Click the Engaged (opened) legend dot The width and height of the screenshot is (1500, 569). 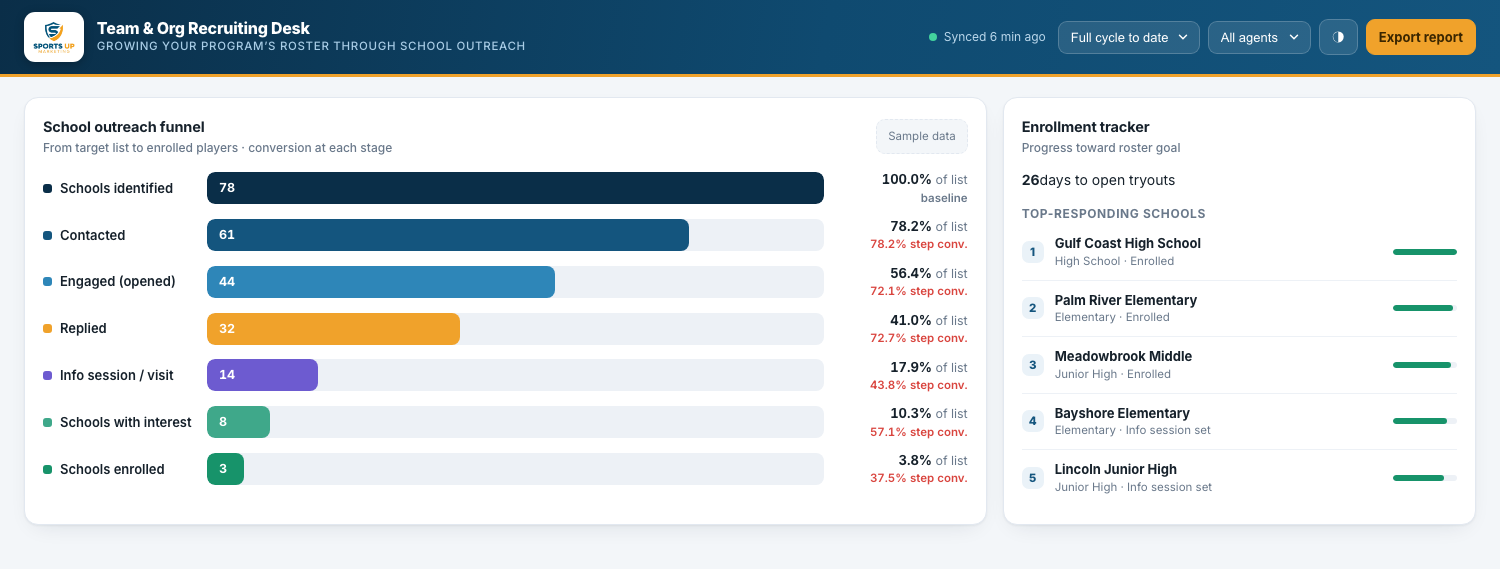point(47,282)
